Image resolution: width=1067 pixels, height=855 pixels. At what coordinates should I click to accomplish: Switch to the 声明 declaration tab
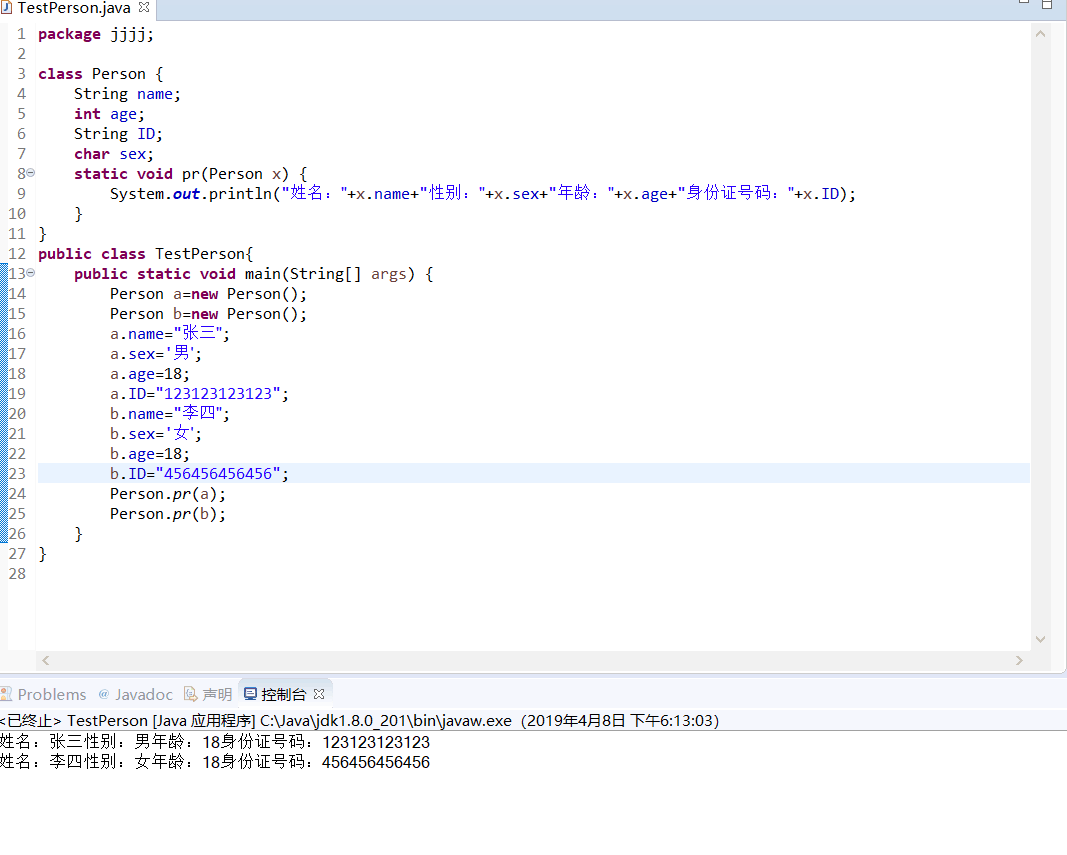click(x=209, y=694)
